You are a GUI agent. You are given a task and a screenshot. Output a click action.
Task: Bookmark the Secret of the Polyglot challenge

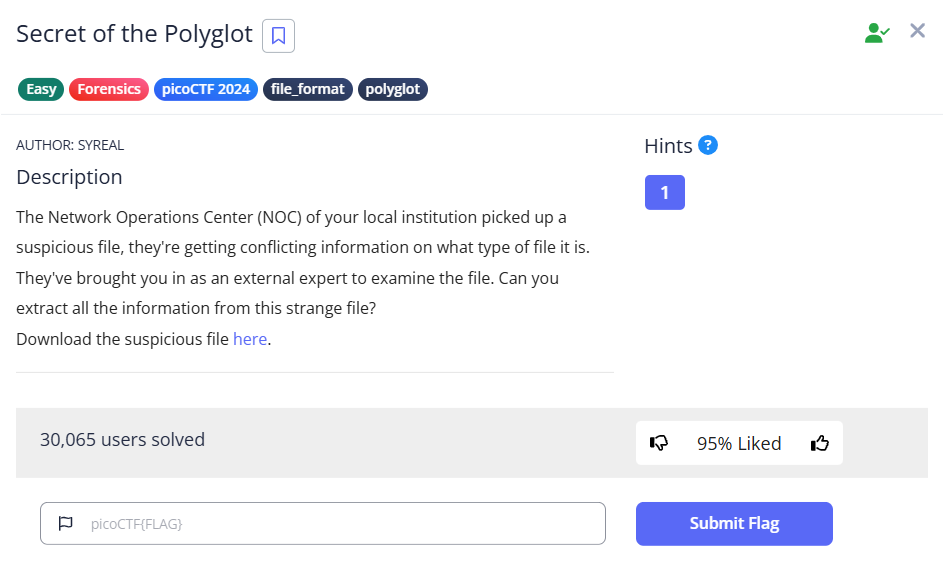coord(278,36)
